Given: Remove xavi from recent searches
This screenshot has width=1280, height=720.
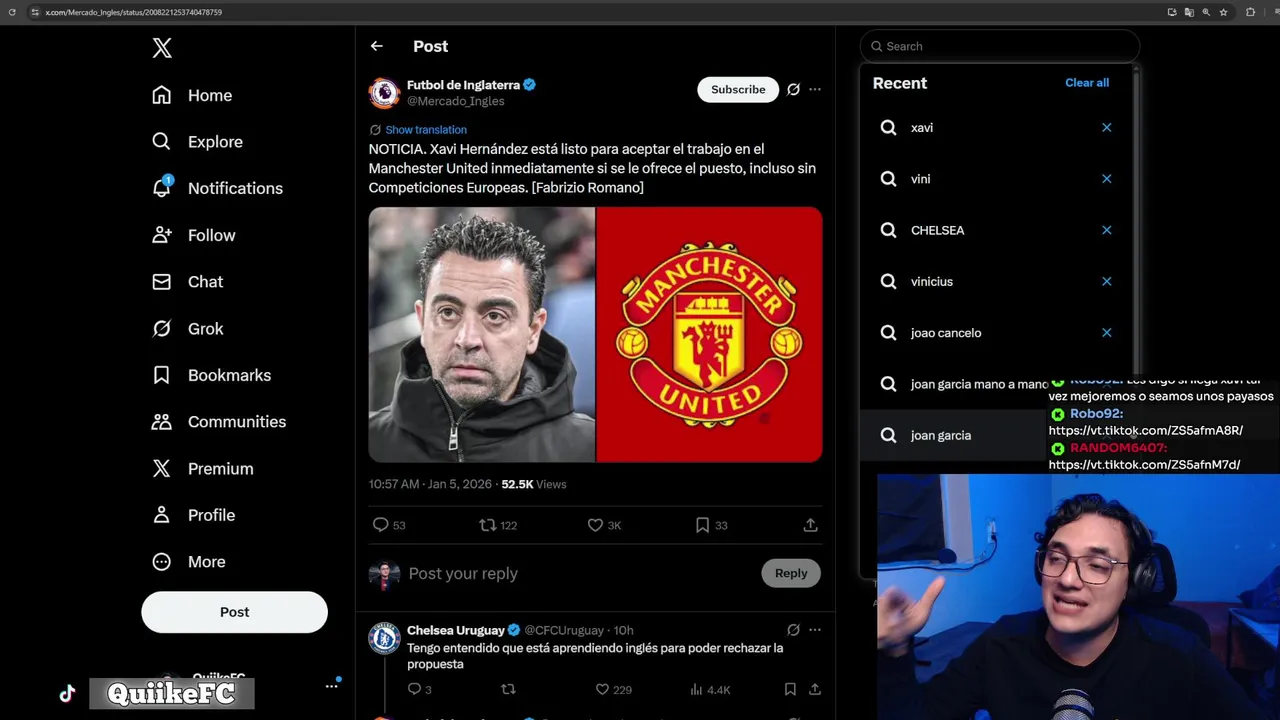Looking at the screenshot, I should [1107, 128].
